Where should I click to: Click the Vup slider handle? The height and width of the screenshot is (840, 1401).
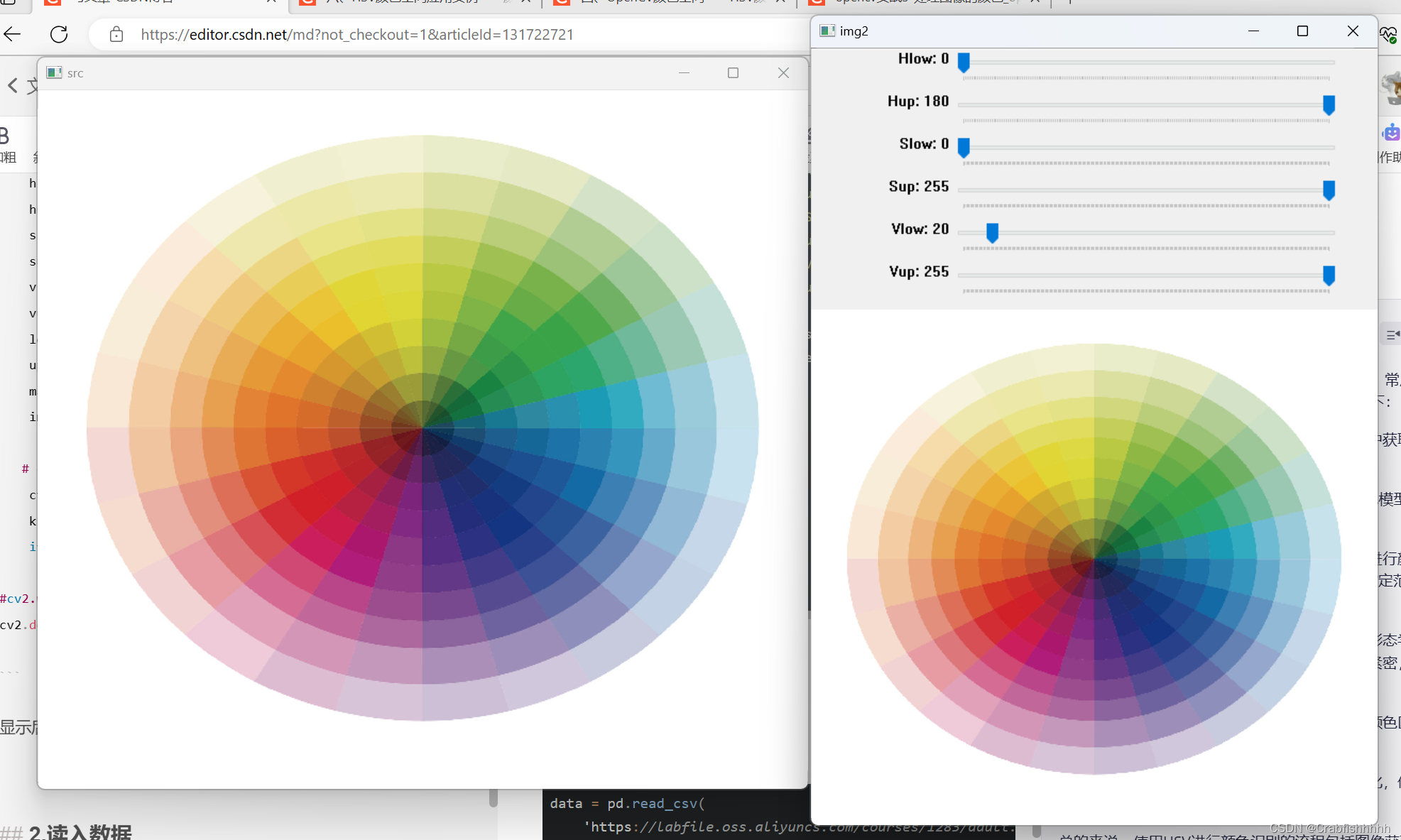pos(1329,276)
